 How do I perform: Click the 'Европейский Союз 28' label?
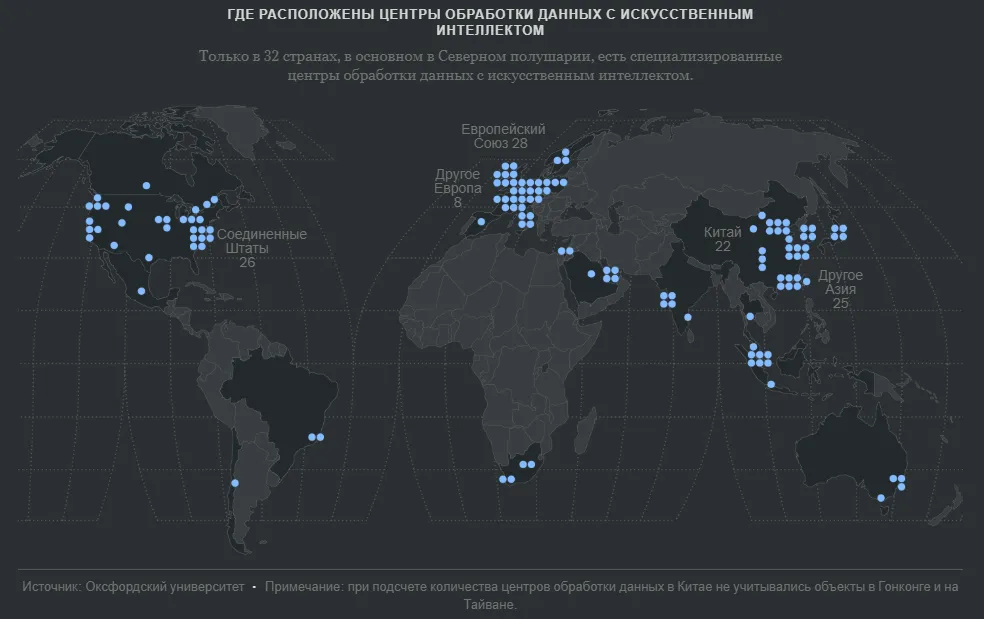[x=503, y=136]
